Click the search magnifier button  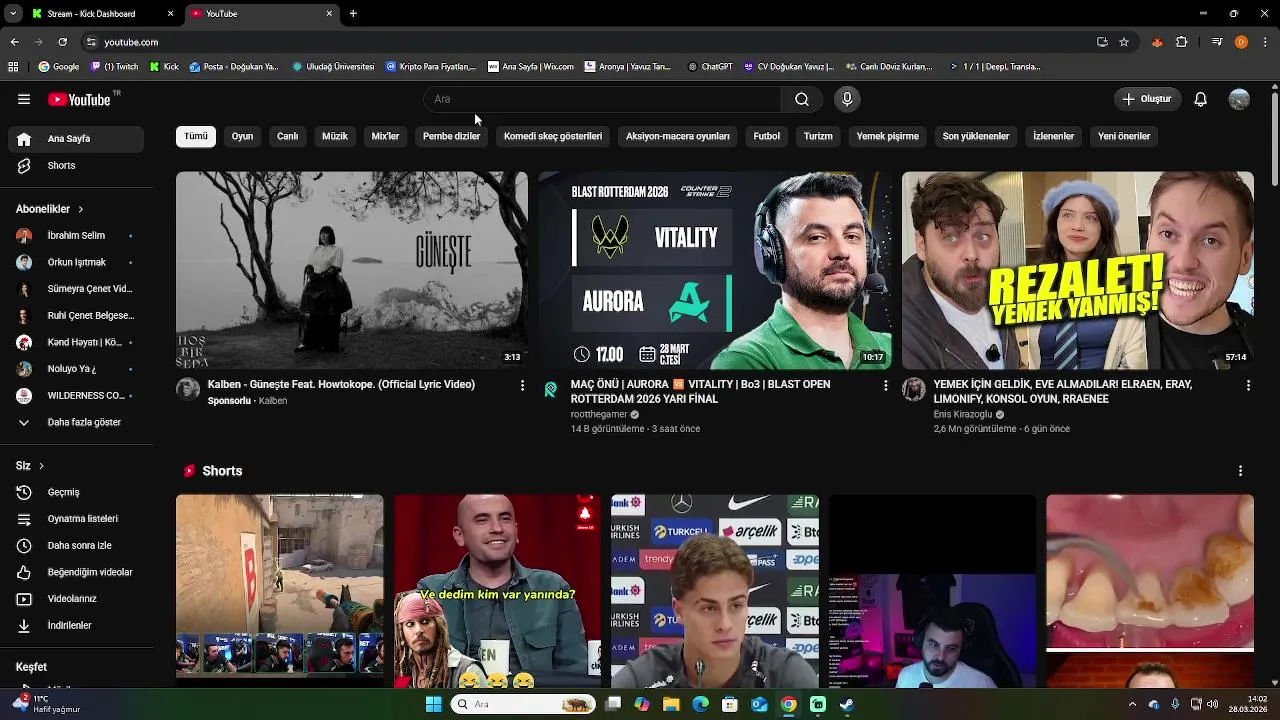[802, 99]
